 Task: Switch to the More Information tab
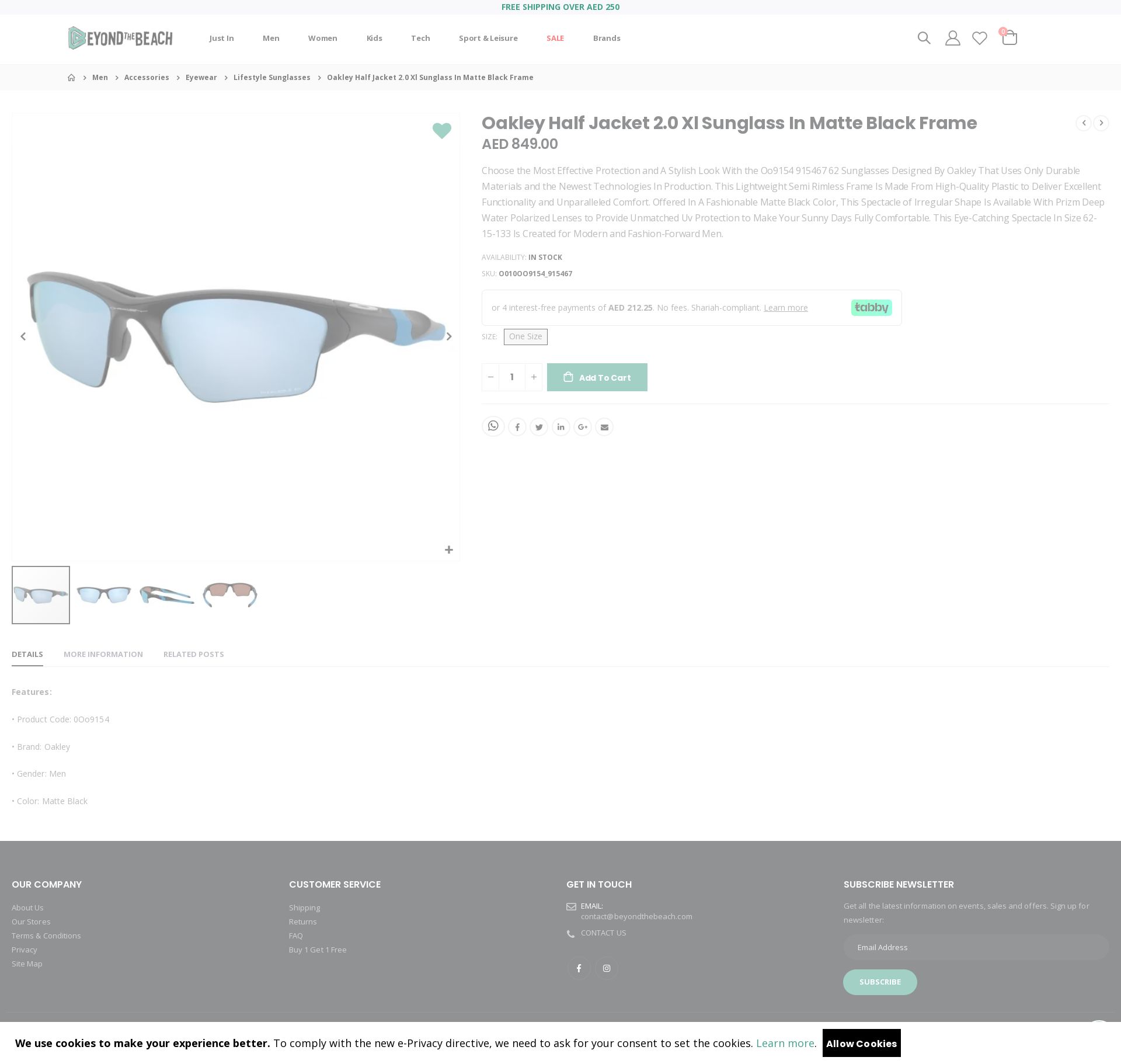103,655
